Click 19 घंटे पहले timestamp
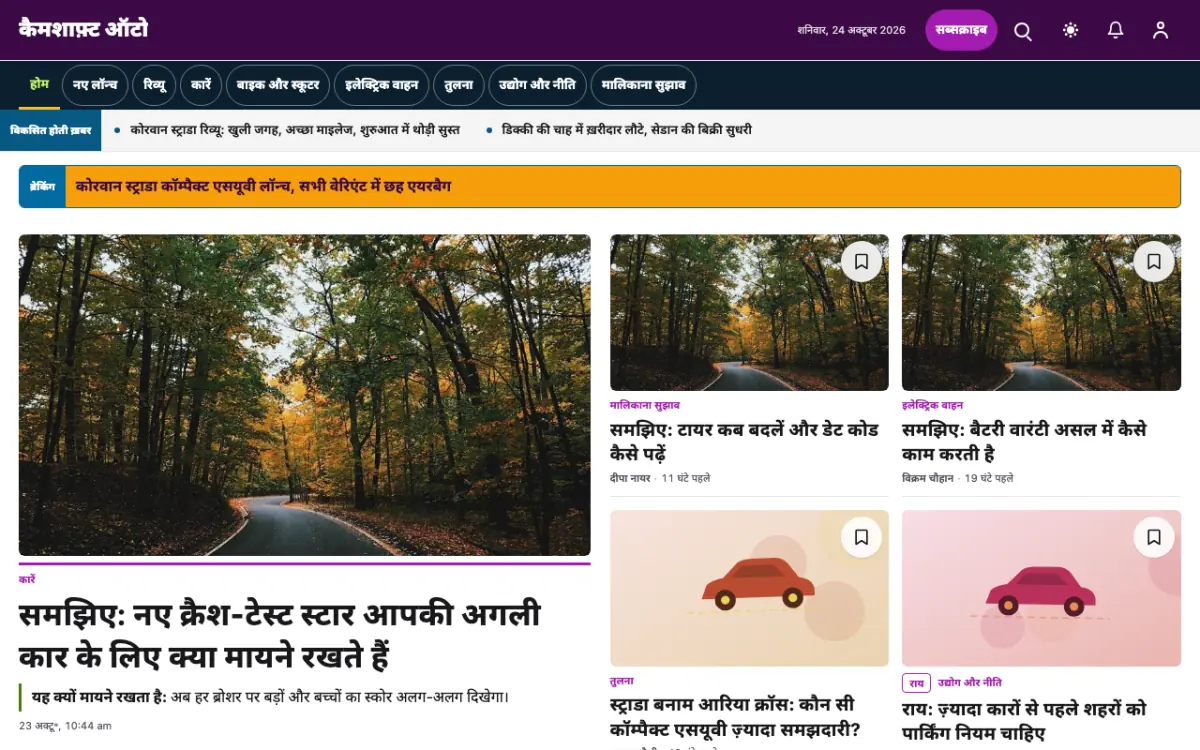This screenshot has height=750, width=1200. [989, 478]
